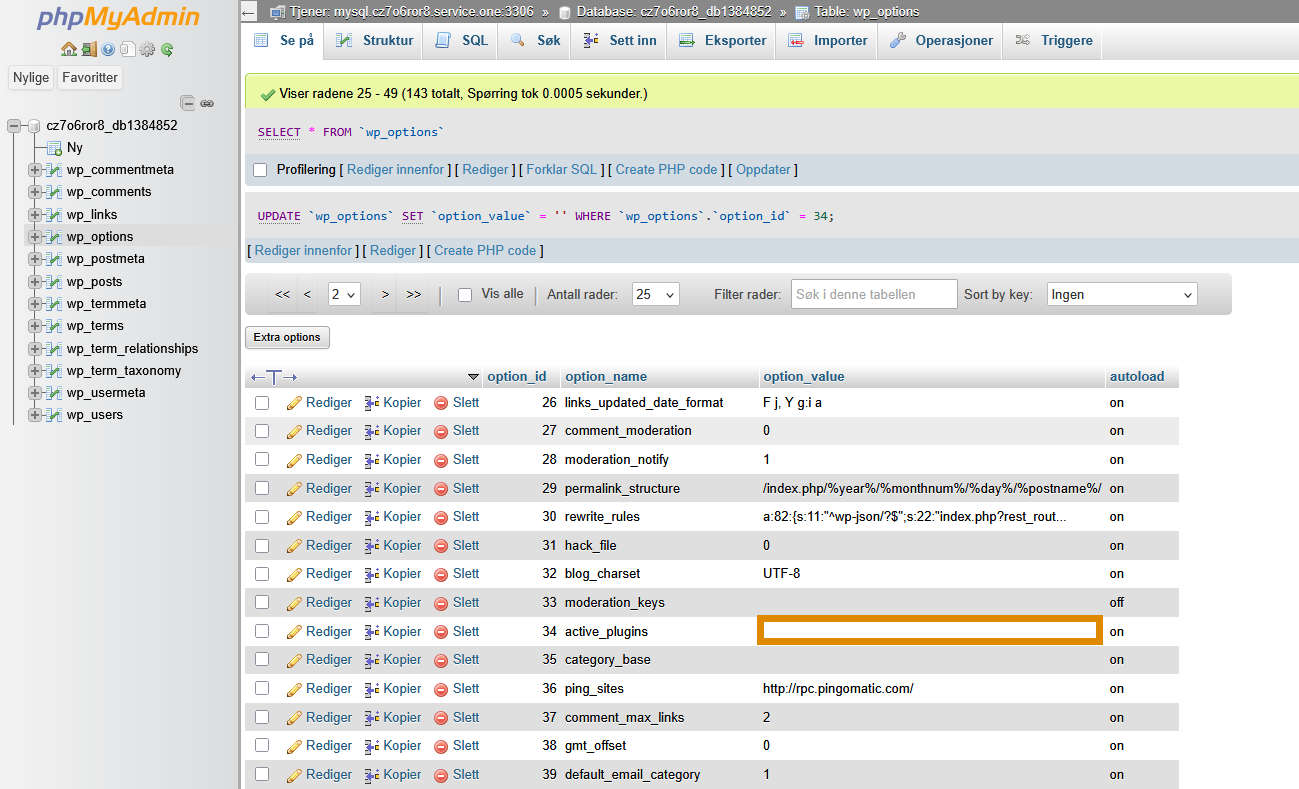Click the Extra options button
Viewport: 1299px width, 789px height.
[287, 338]
